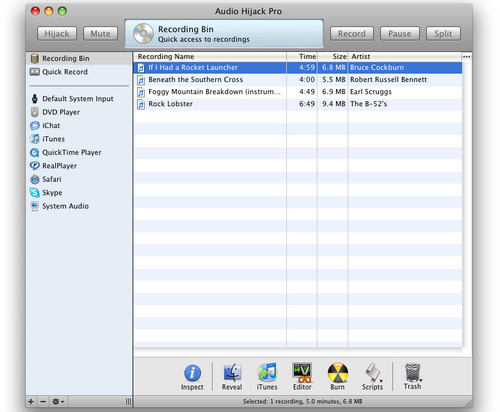The image size is (500, 412).
Task: Select 'Rock Lobster' recording
Action: (x=298, y=104)
